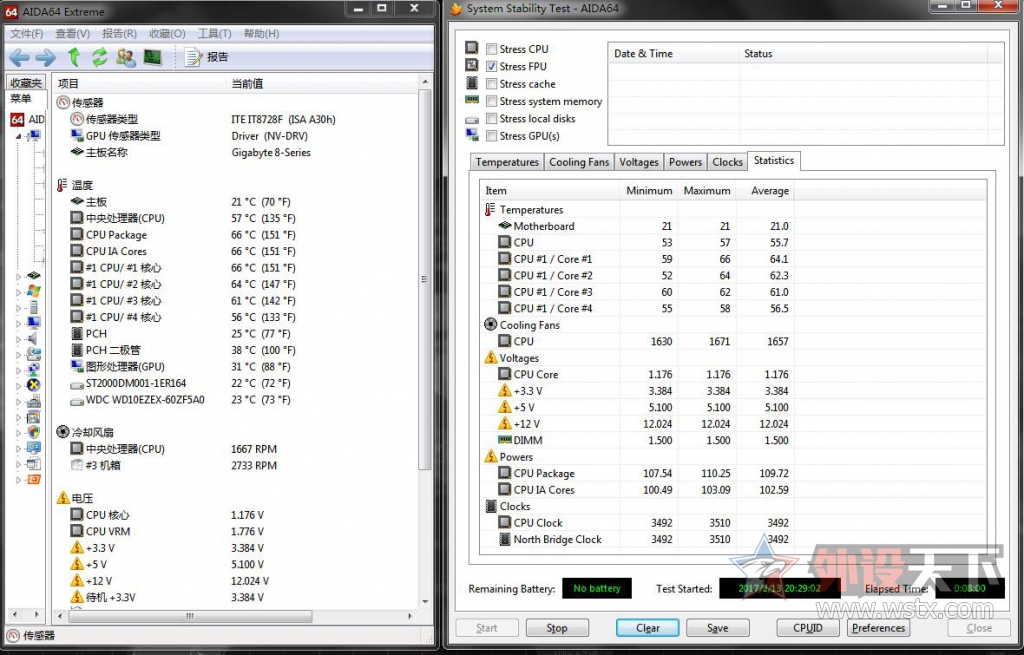Enable the Stress CPU checkbox
This screenshot has height=655, width=1024.
coord(491,49)
